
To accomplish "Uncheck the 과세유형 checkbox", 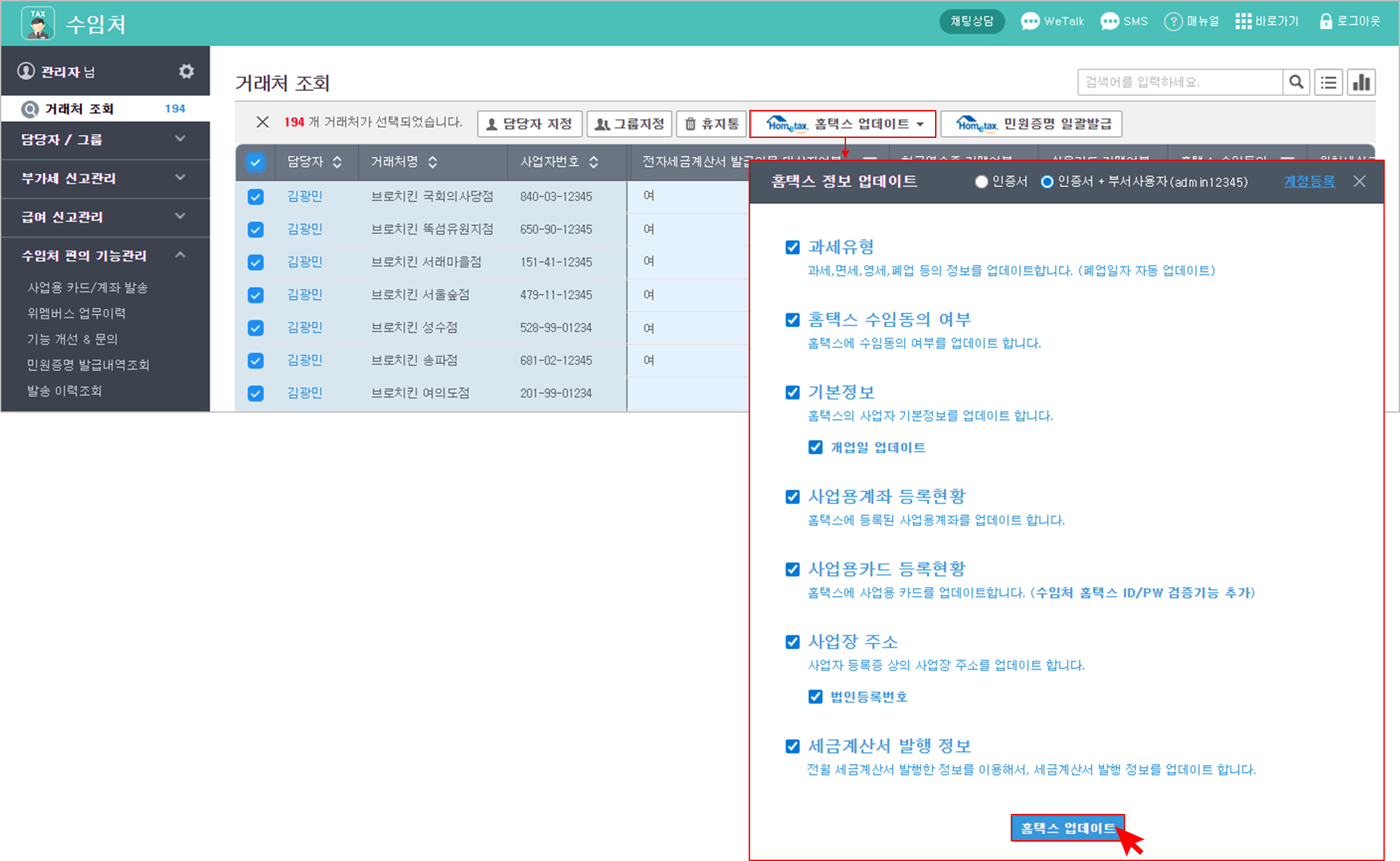I will coord(793,247).
